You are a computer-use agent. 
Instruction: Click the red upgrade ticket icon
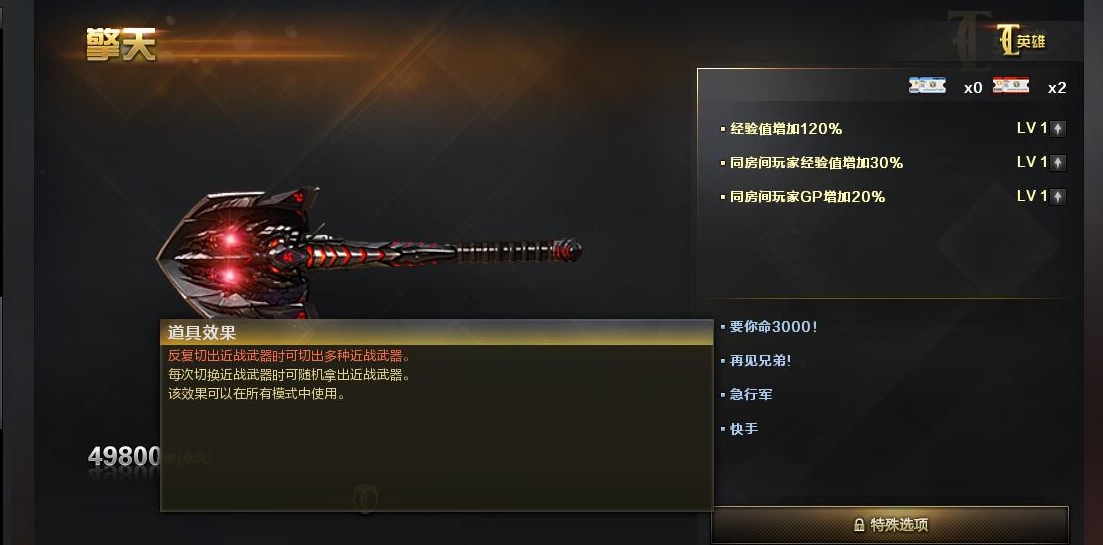point(1011,86)
